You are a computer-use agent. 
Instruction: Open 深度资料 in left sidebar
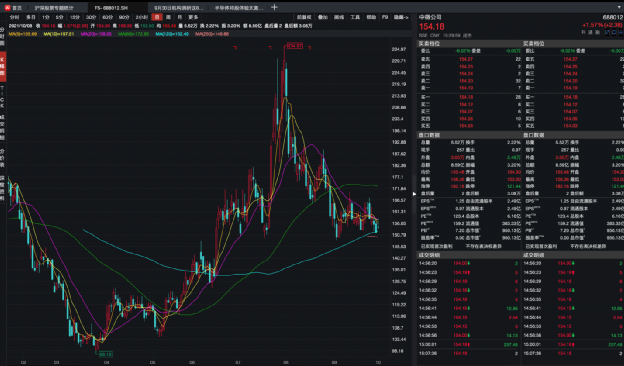(2, 189)
